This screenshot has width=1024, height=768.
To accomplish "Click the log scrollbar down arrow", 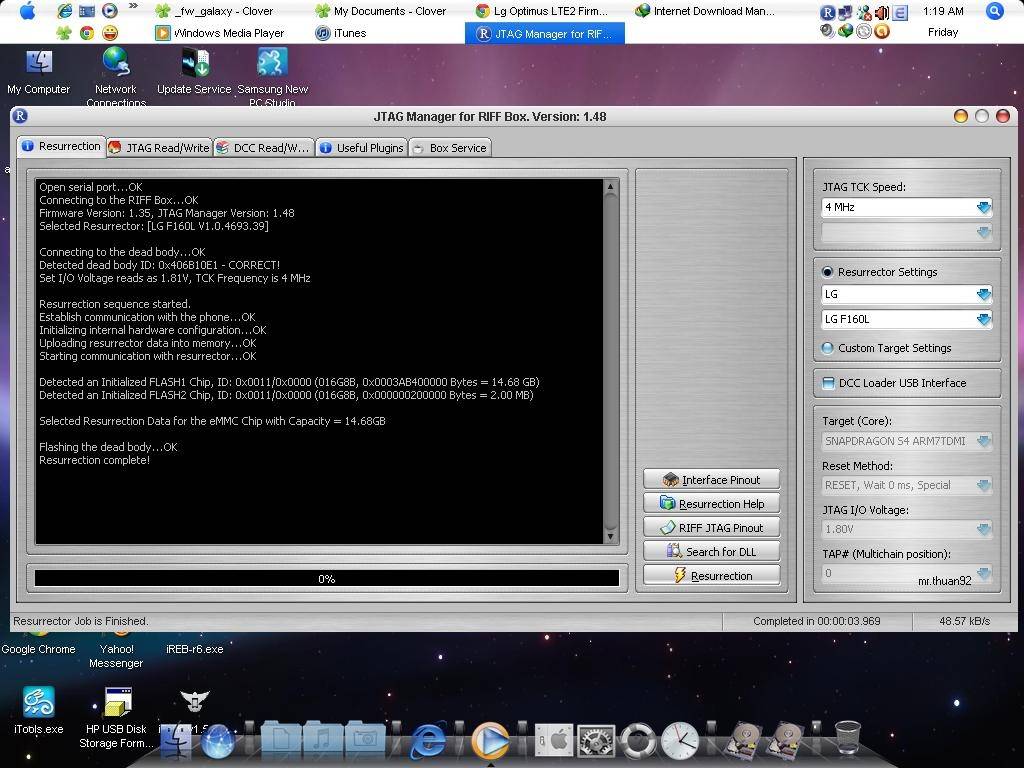I will (610, 537).
